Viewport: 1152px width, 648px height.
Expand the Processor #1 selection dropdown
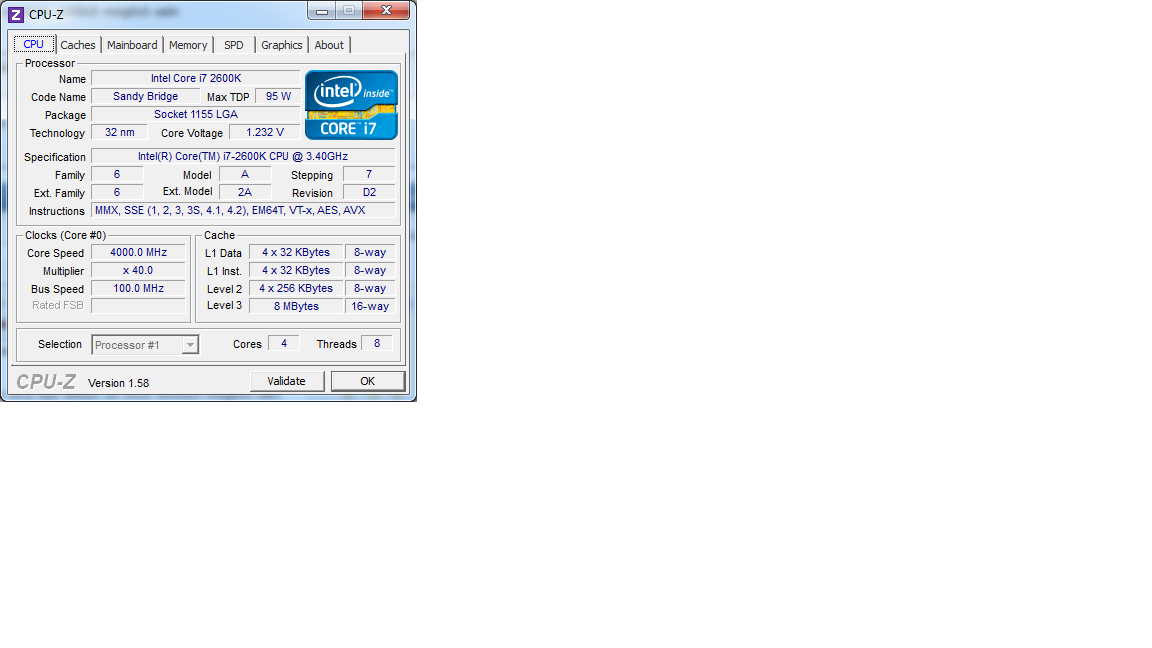[x=190, y=345]
